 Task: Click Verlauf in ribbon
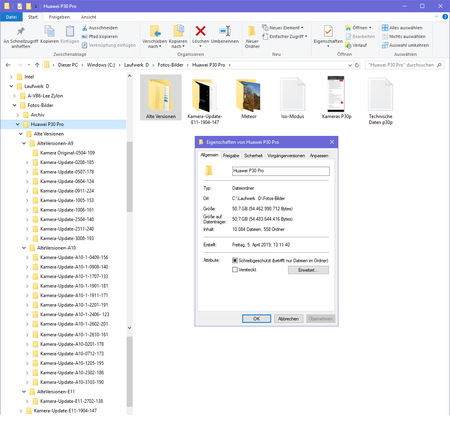pos(356,45)
